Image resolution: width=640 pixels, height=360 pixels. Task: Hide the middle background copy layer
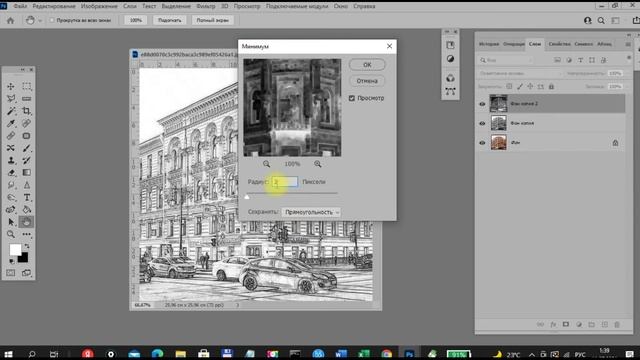pyautogui.click(x=482, y=123)
